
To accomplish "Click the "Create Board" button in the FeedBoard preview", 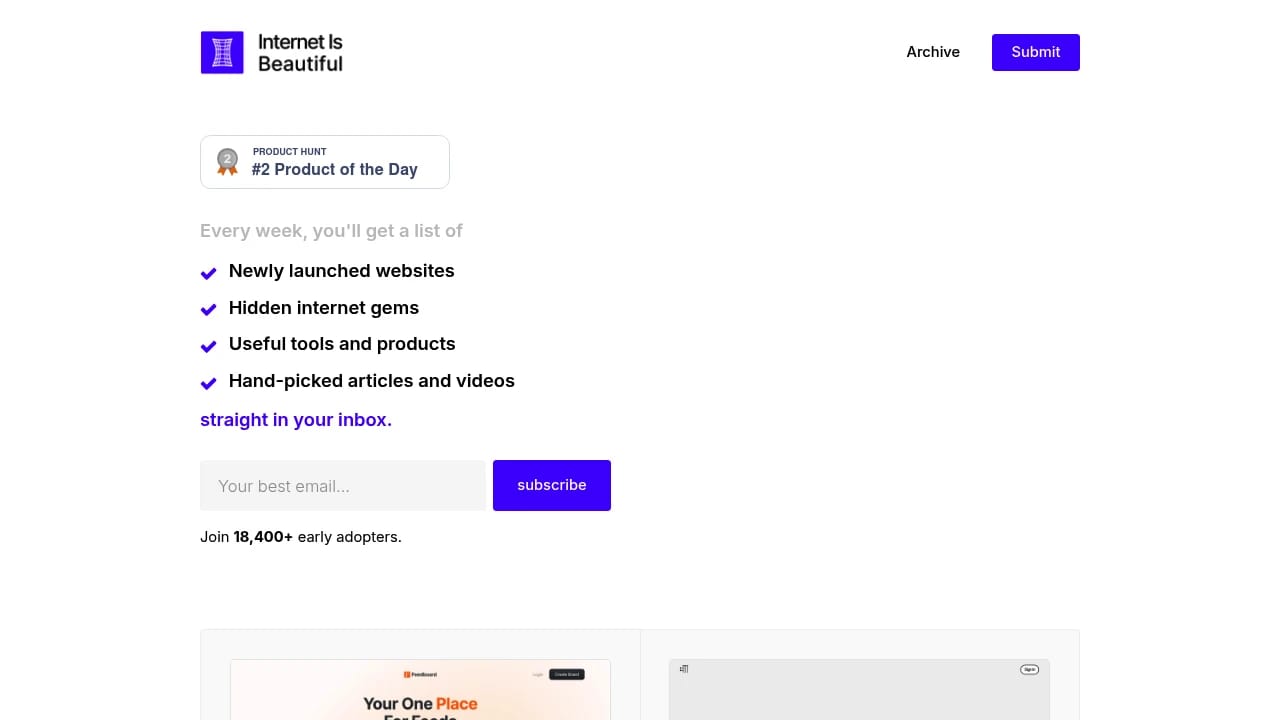I will (x=567, y=674).
